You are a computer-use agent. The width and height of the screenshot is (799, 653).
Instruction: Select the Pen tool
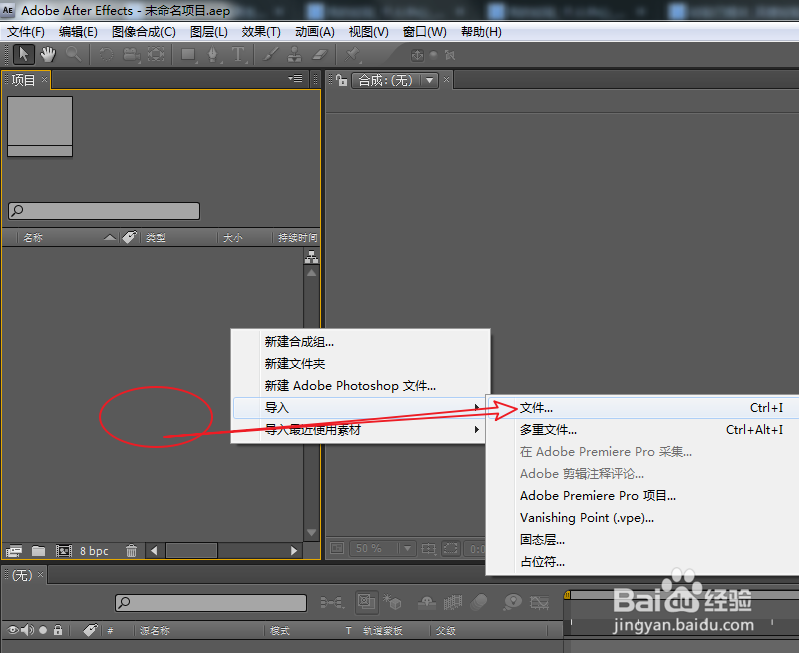(x=213, y=54)
